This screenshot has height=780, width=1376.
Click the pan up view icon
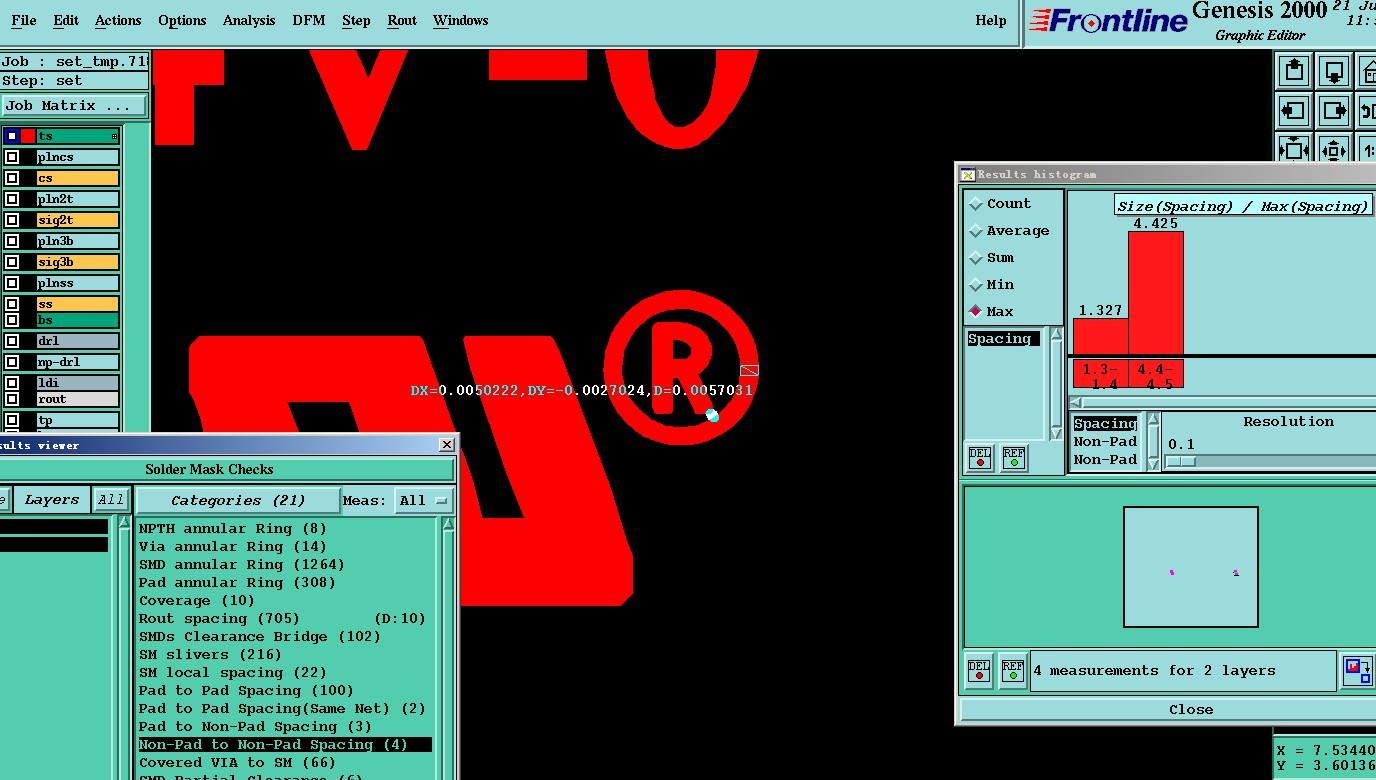coord(1294,71)
